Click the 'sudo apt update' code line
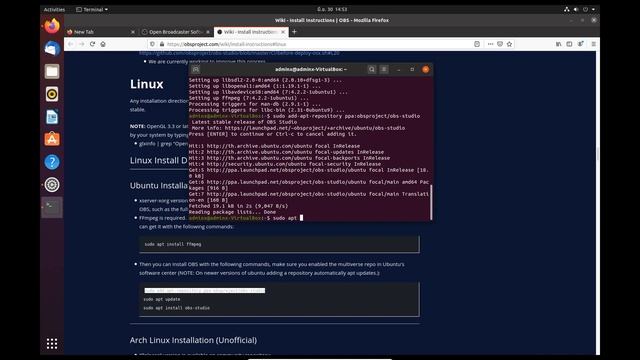Screen dimensions: 640x360 point(162,299)
